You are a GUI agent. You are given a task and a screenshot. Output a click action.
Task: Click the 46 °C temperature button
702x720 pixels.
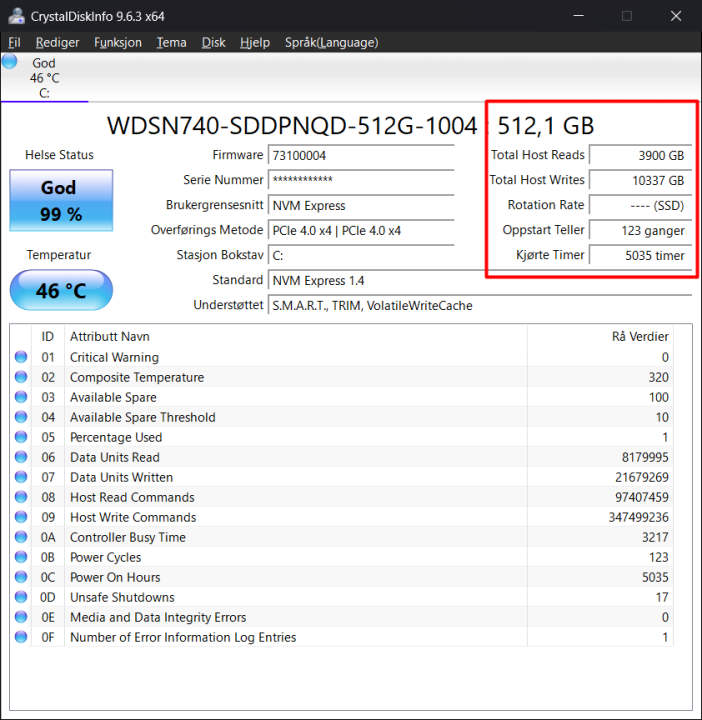[x=61, y=291]
